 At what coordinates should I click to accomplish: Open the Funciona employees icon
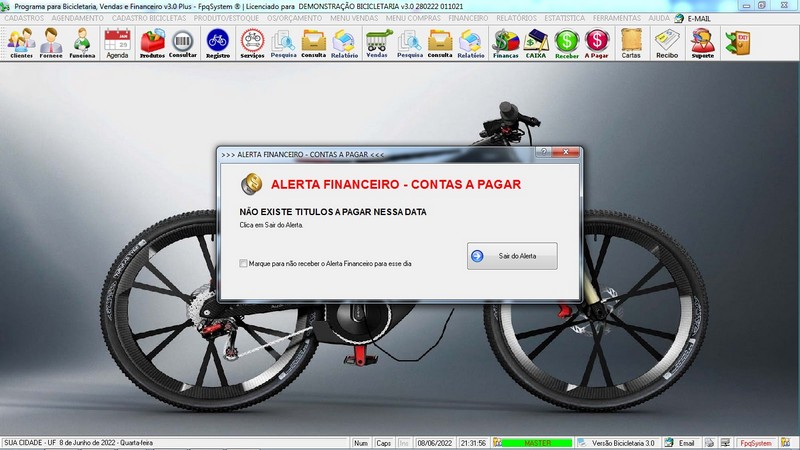(x=82, y=43)
